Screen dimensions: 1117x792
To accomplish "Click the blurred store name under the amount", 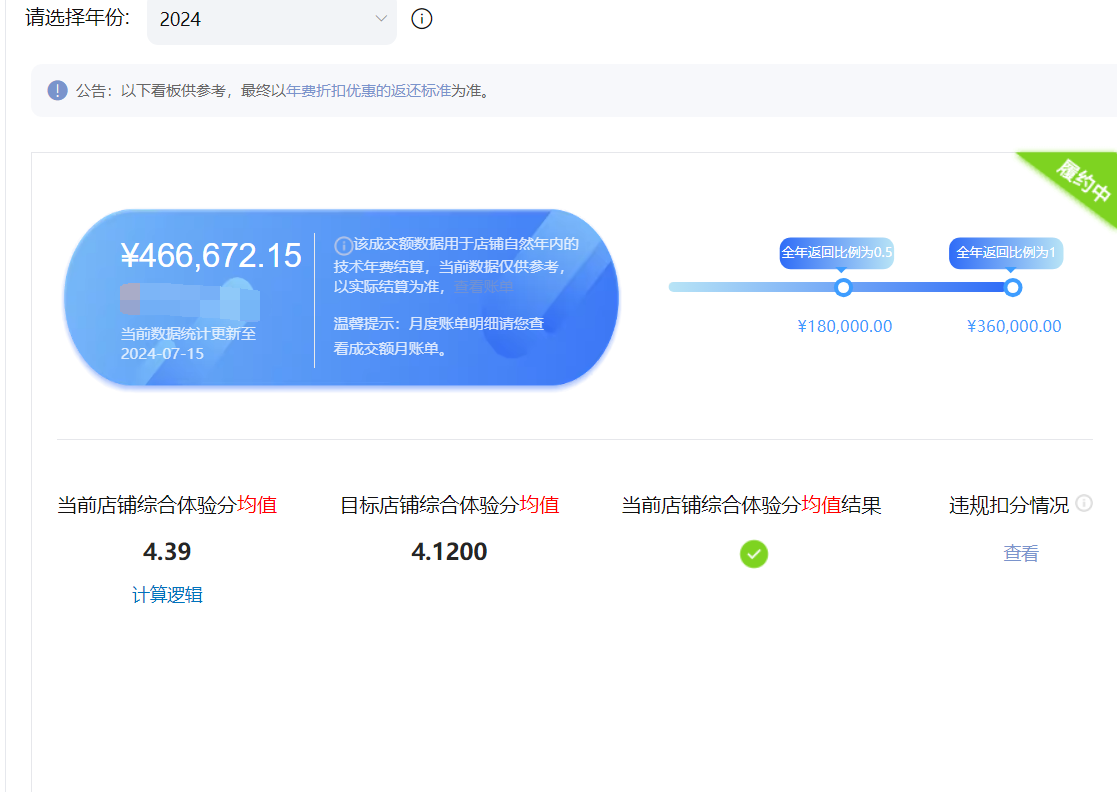I will coord(189,301).
